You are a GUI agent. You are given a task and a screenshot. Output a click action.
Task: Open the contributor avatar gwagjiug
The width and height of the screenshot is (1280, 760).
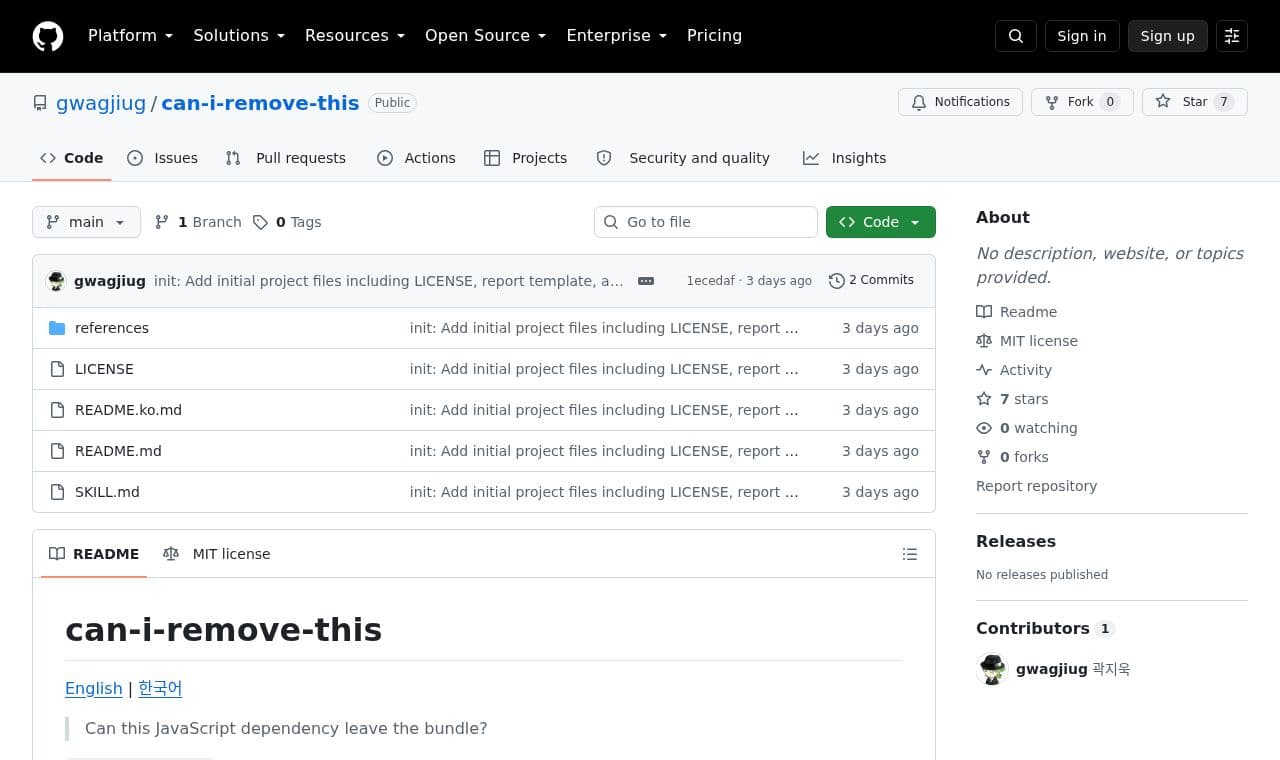click(992, 669)
